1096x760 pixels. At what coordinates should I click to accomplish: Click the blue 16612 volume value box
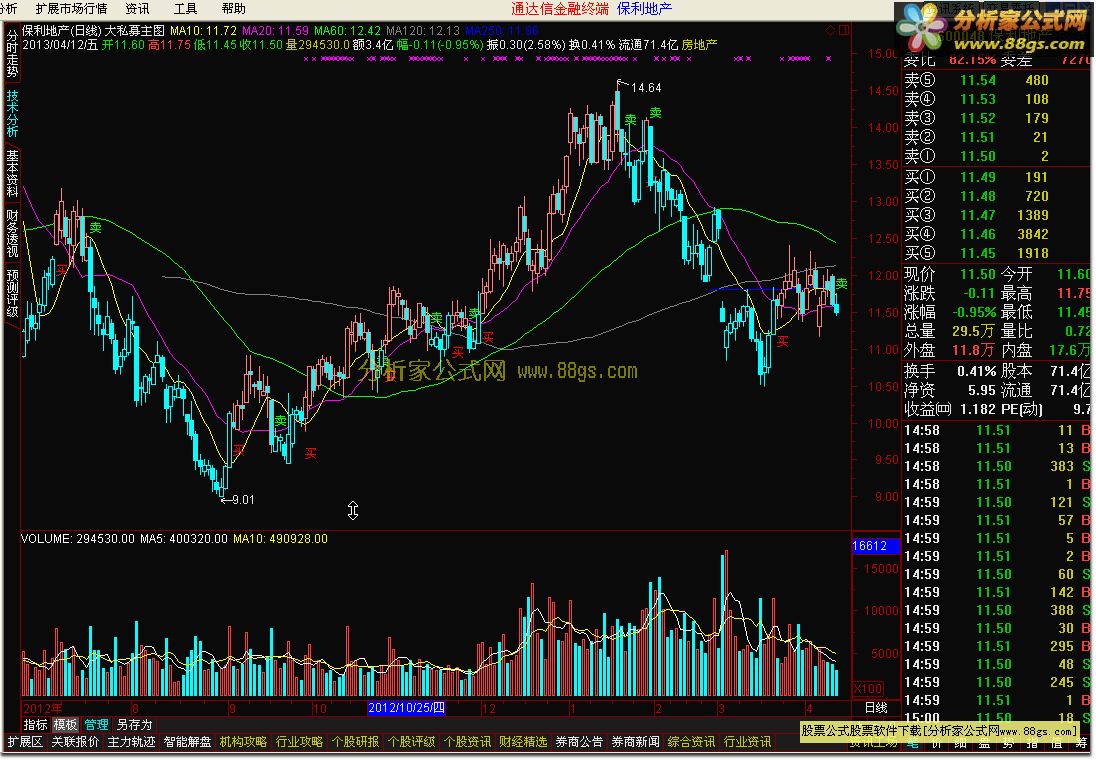point(875,545)
